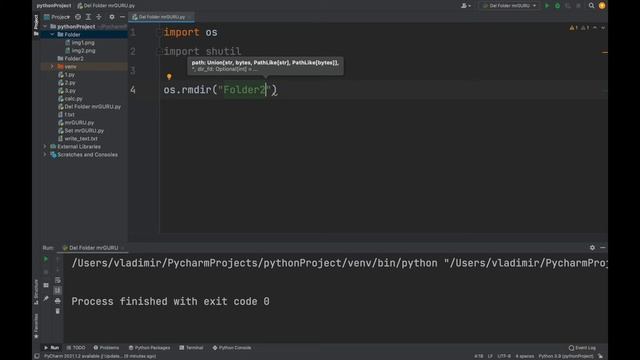Pin the Run tab with pin icon
The height and width of the screenshot is (360, 640).
click(x=46, y=299)
